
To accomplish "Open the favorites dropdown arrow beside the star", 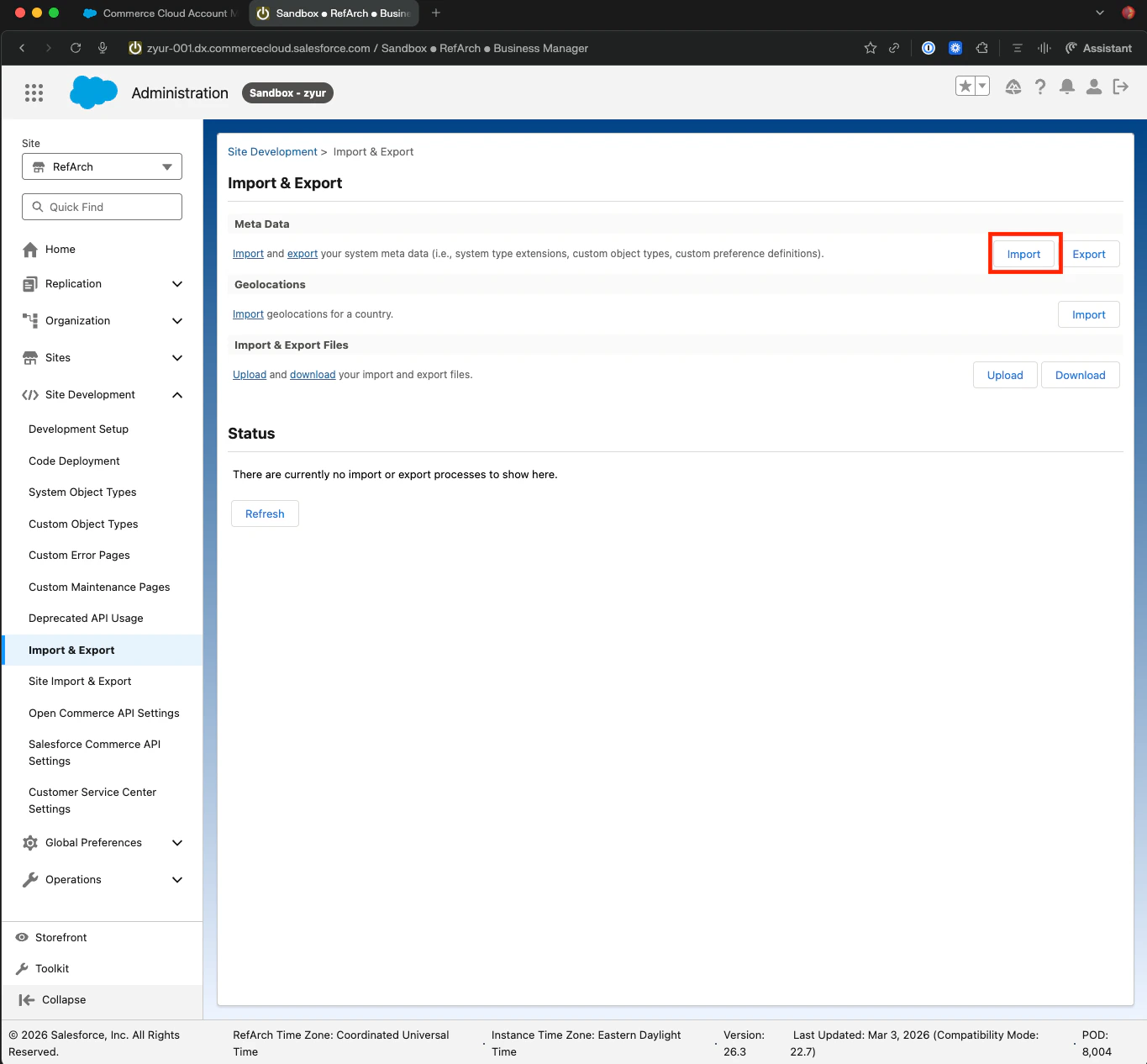I will pos(982,86).
